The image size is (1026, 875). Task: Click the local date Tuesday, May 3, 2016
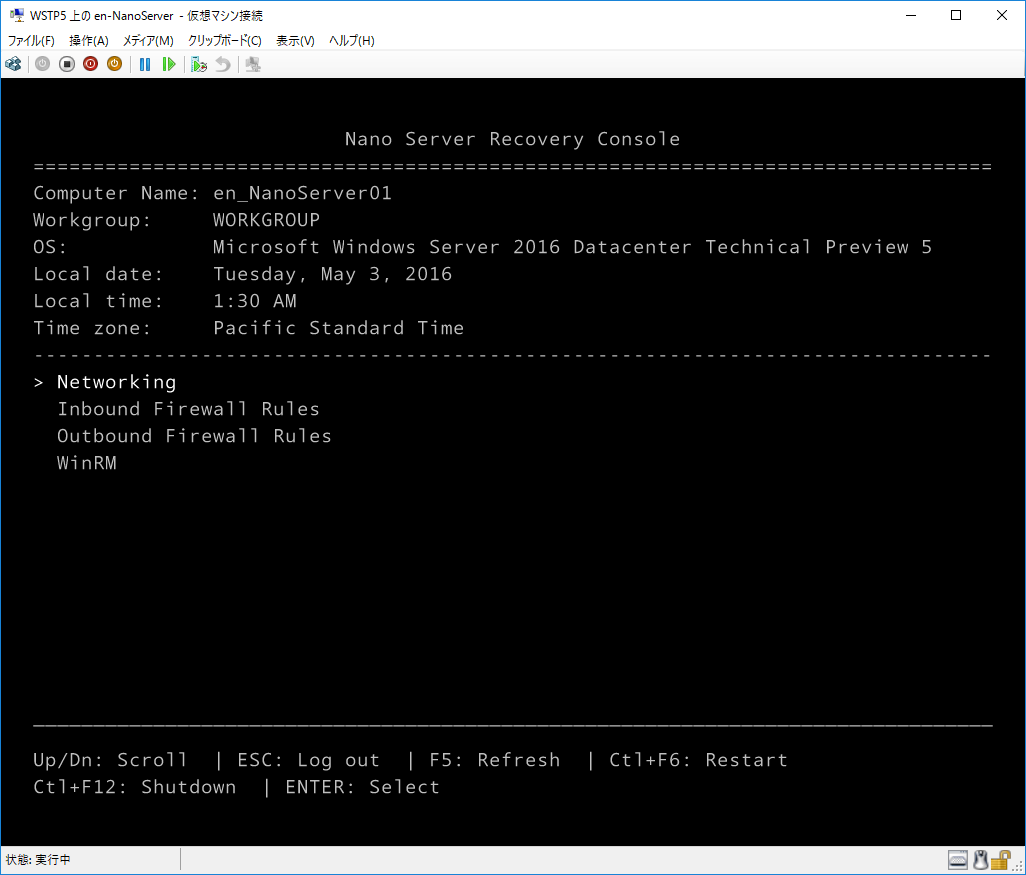[x=332, y=274]
